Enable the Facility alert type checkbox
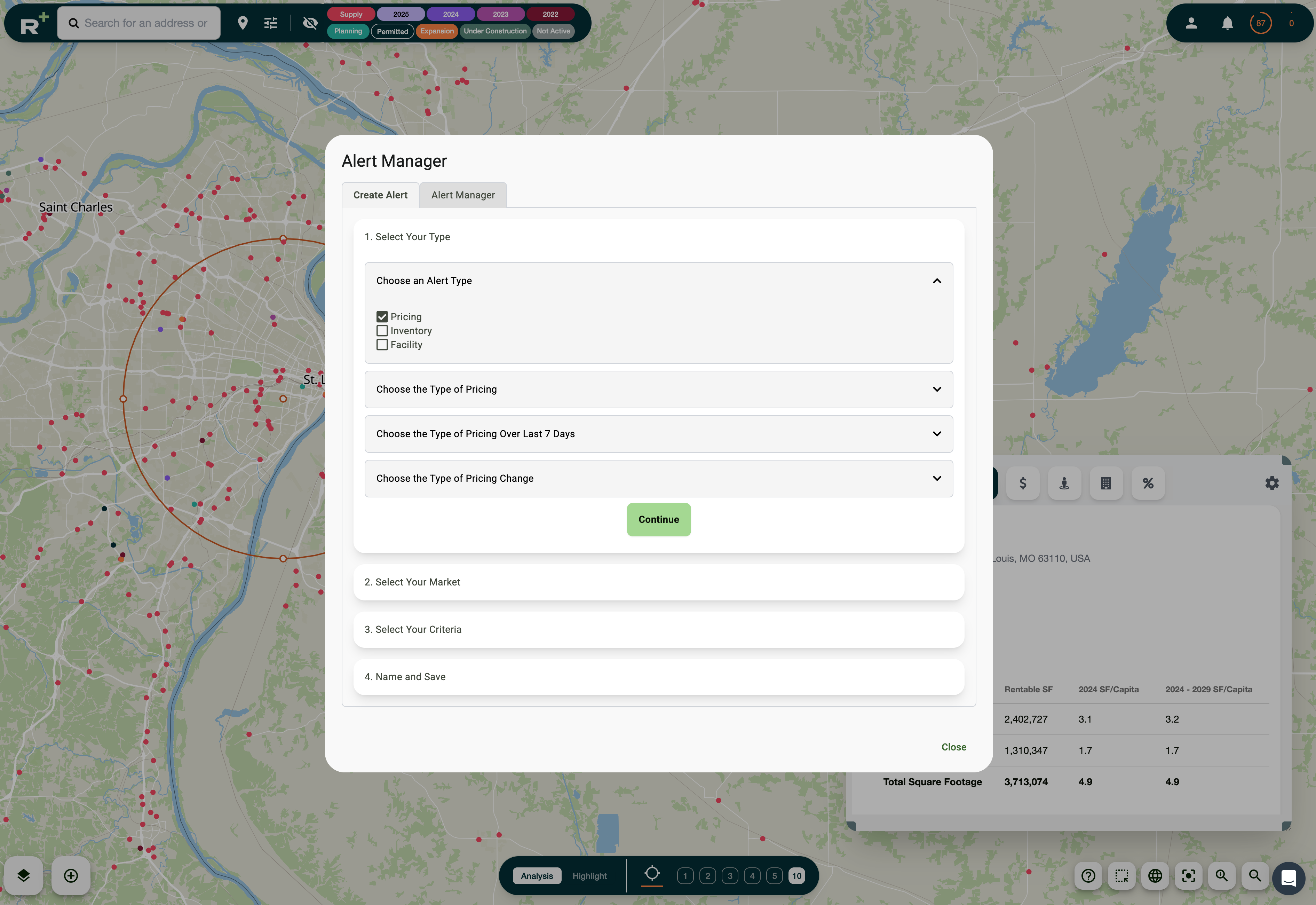1316x905 pixels. click(x=381, y=344)
